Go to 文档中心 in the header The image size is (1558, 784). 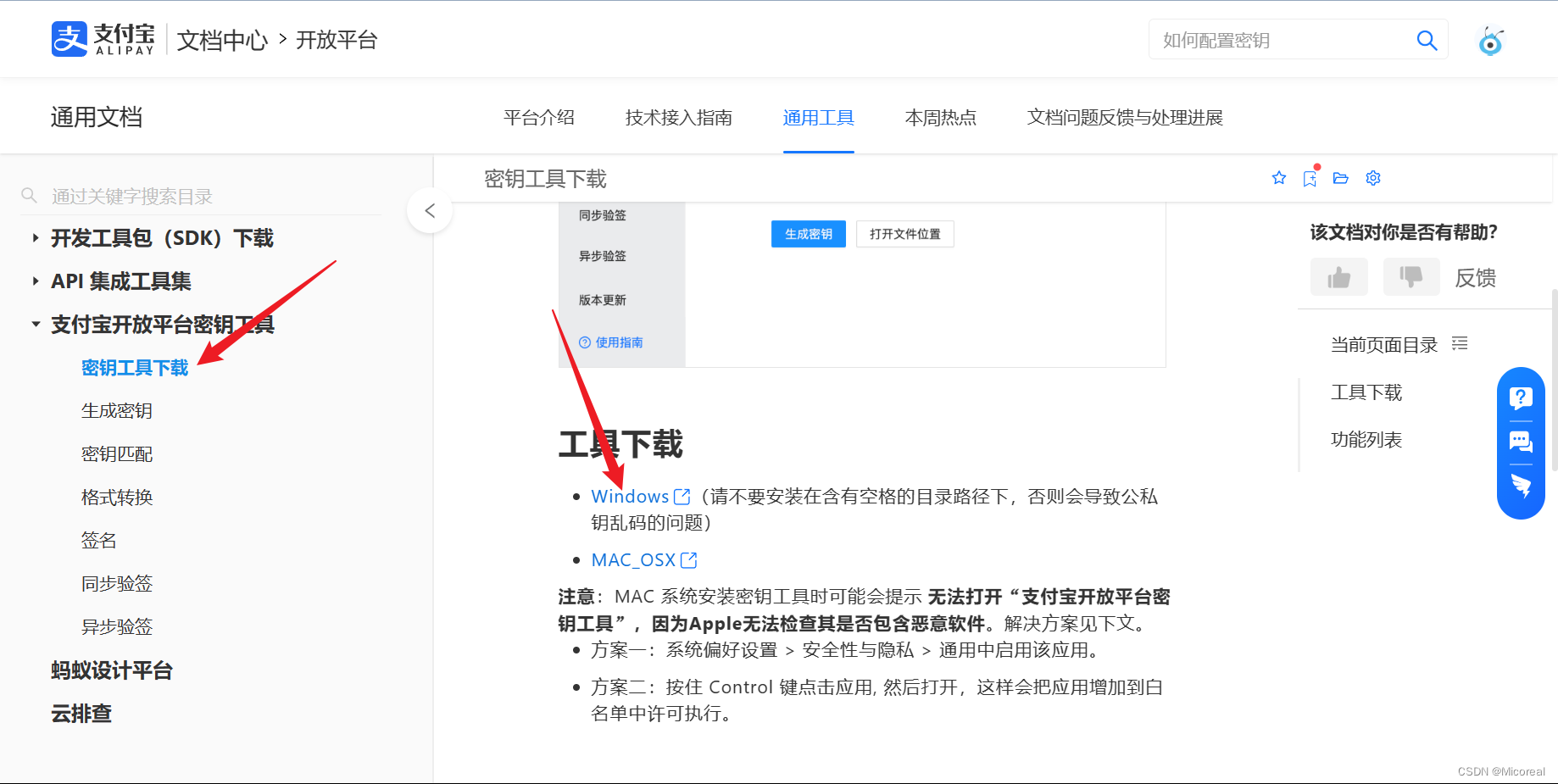[222, 40]
